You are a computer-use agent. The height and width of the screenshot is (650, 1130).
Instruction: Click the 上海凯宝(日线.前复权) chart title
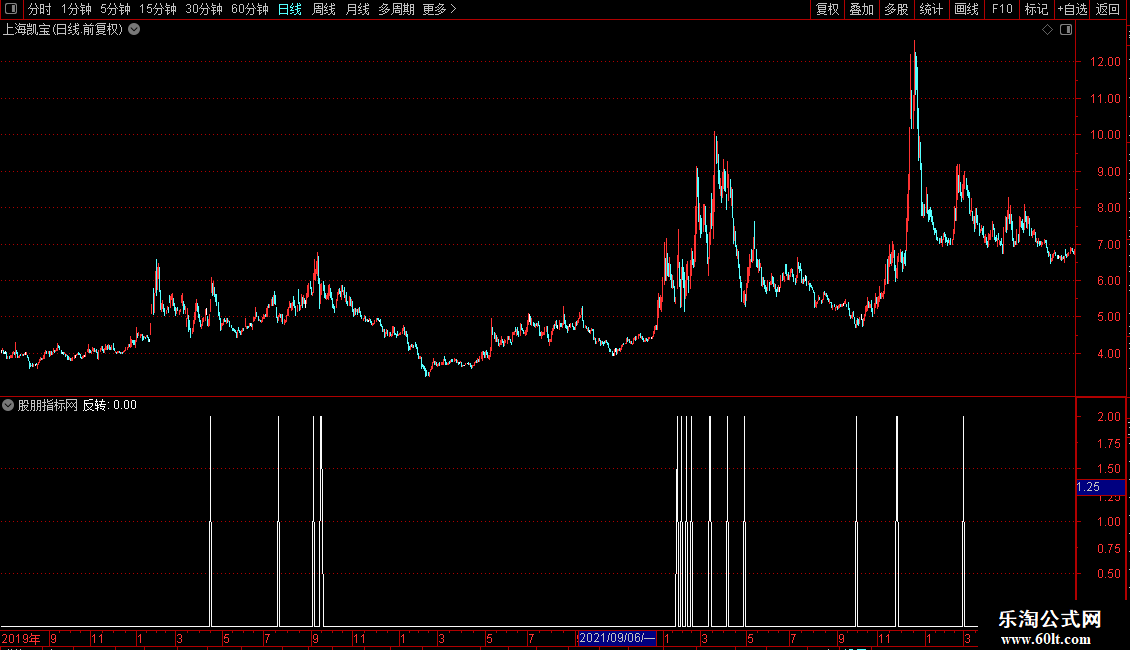click(x=63, y=30)
